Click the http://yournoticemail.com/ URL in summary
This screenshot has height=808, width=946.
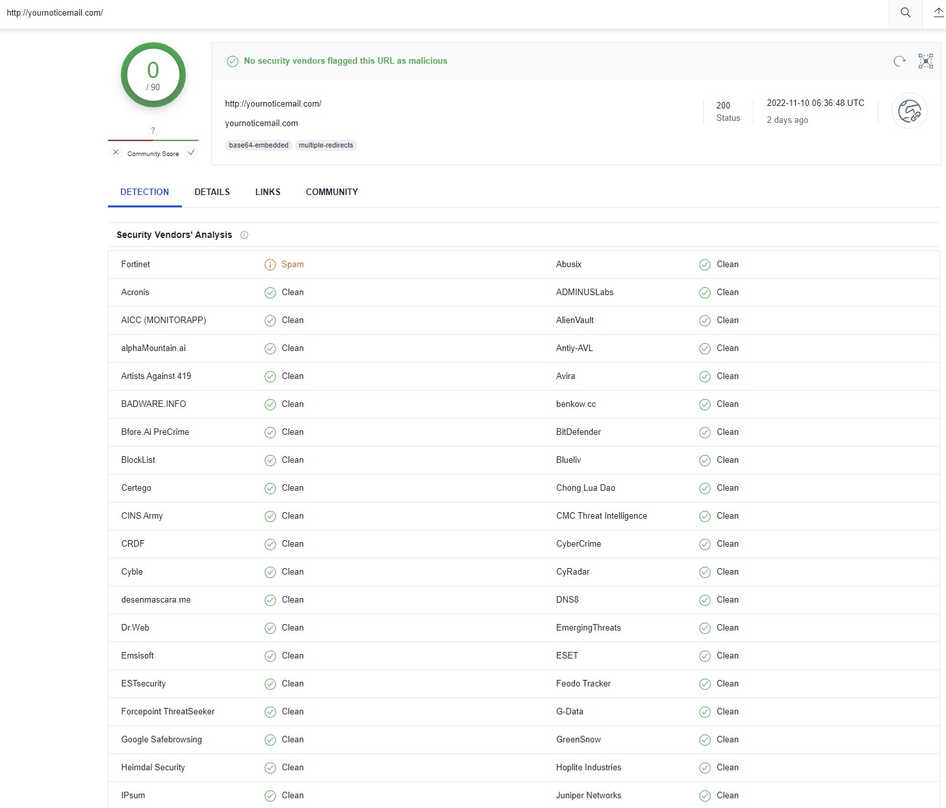tap(273, 104)
